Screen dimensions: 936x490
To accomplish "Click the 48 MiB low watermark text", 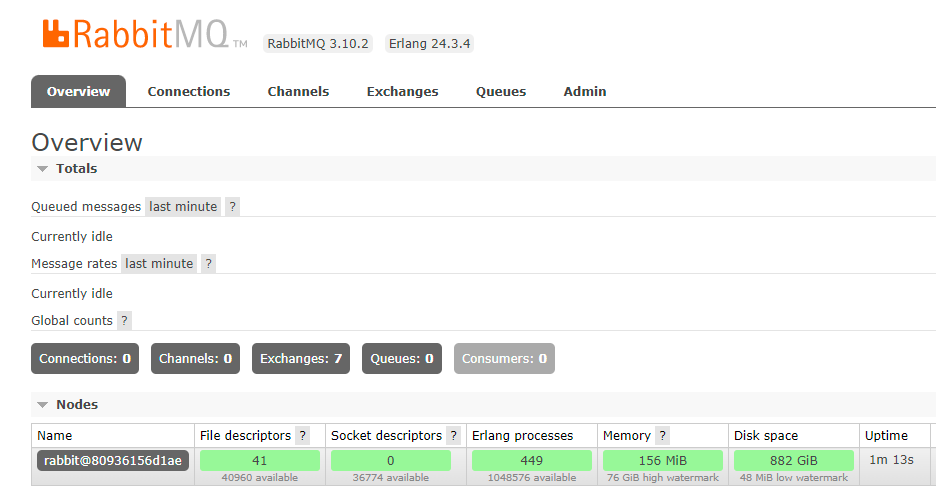I will (x=794, y=478).
